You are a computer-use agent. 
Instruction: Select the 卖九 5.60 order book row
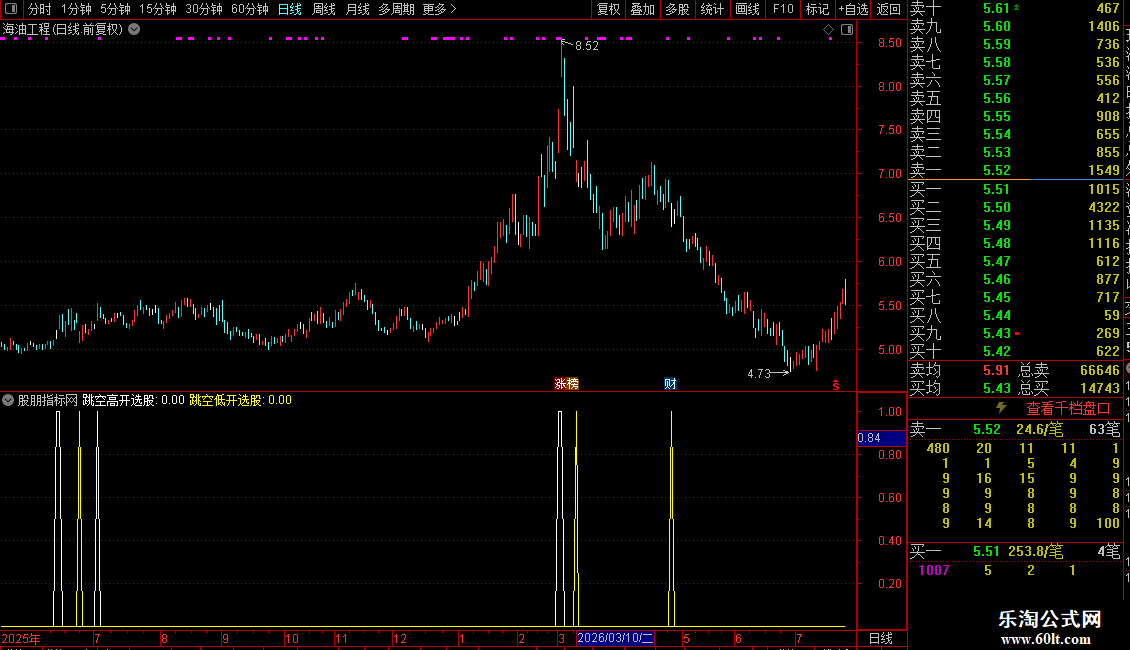point(1015,26)
